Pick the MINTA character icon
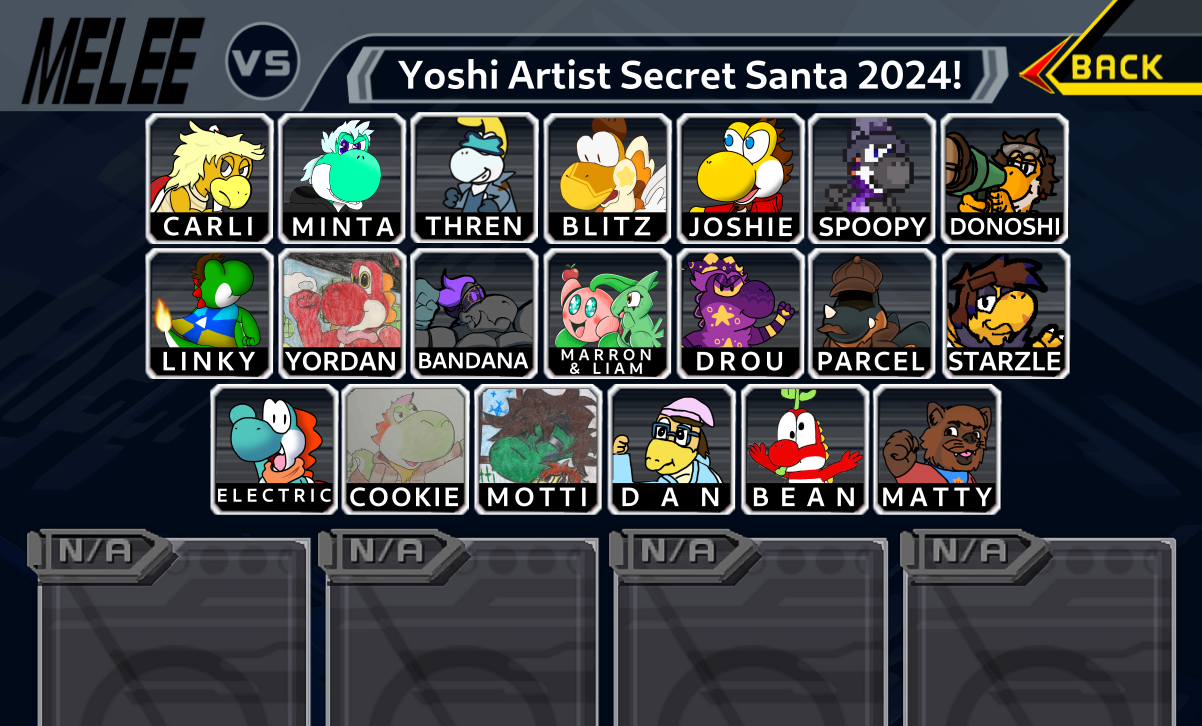Viewport: 1202px width, 726px height. (342, 179)
